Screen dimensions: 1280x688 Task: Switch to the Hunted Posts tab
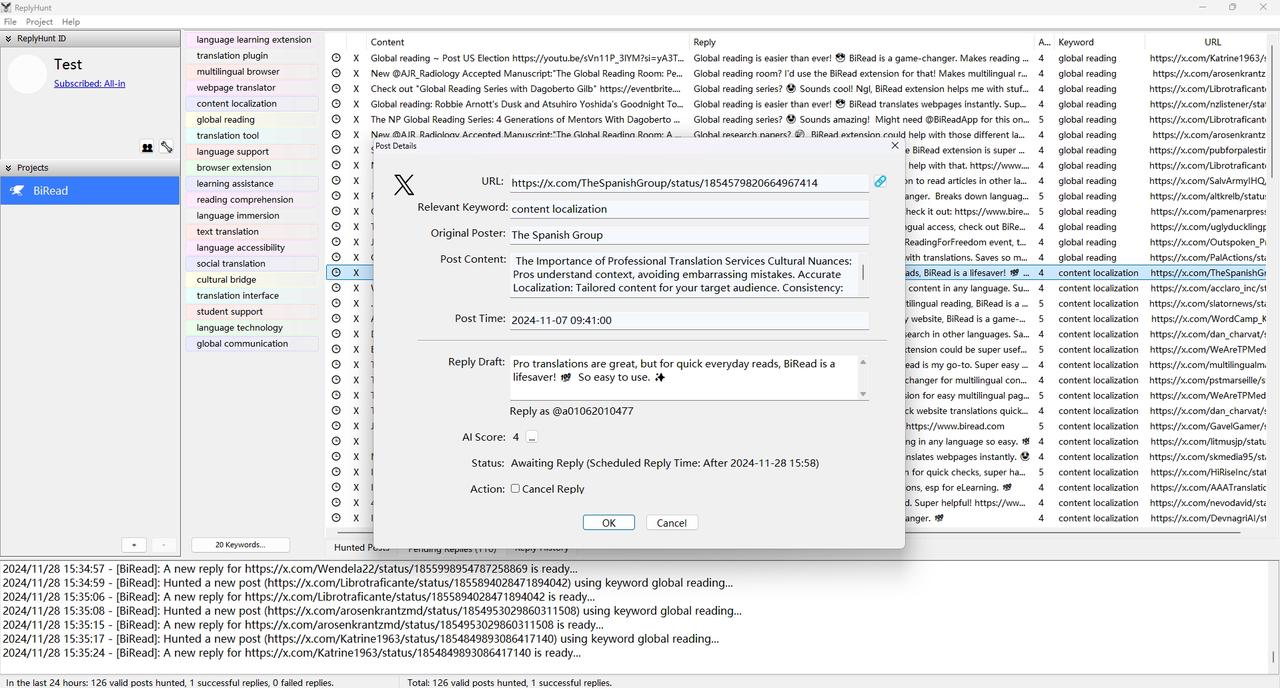[x=362, y=548]
